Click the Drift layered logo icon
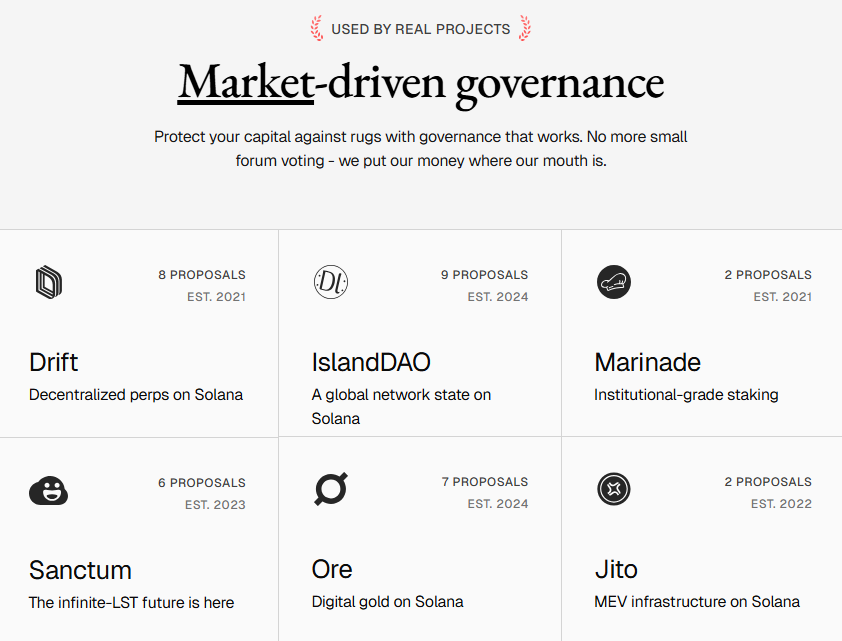This screenshot has height=641, width=842. pos(49,282)
